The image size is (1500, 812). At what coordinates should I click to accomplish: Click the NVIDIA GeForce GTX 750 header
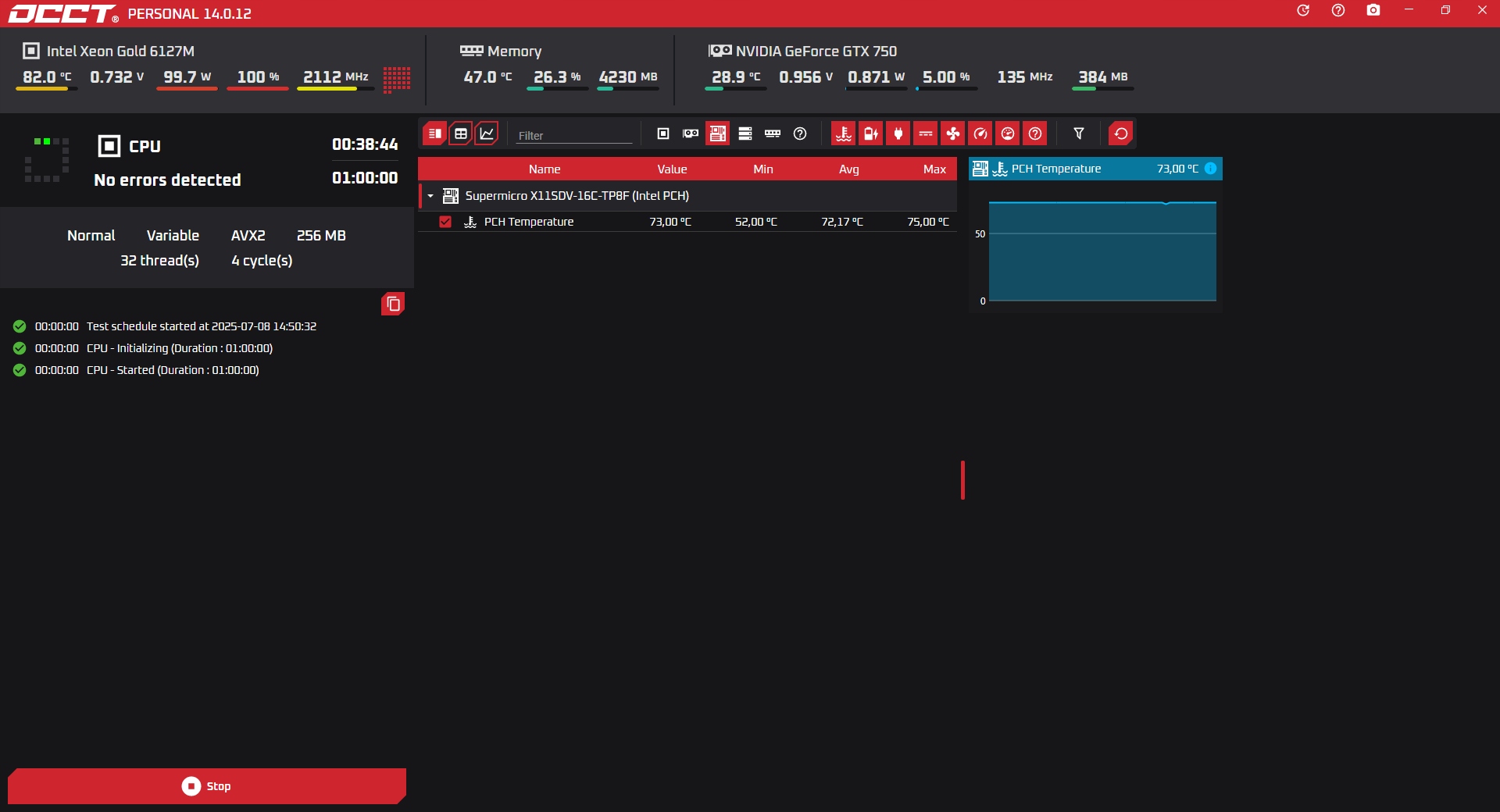click(x=816, y=52)
